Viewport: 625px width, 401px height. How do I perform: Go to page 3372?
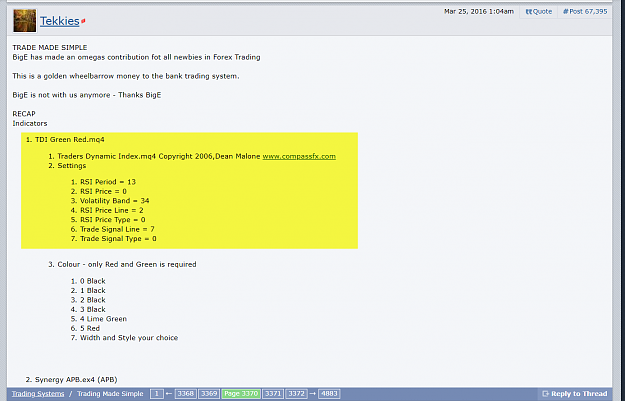pos(296,394)
